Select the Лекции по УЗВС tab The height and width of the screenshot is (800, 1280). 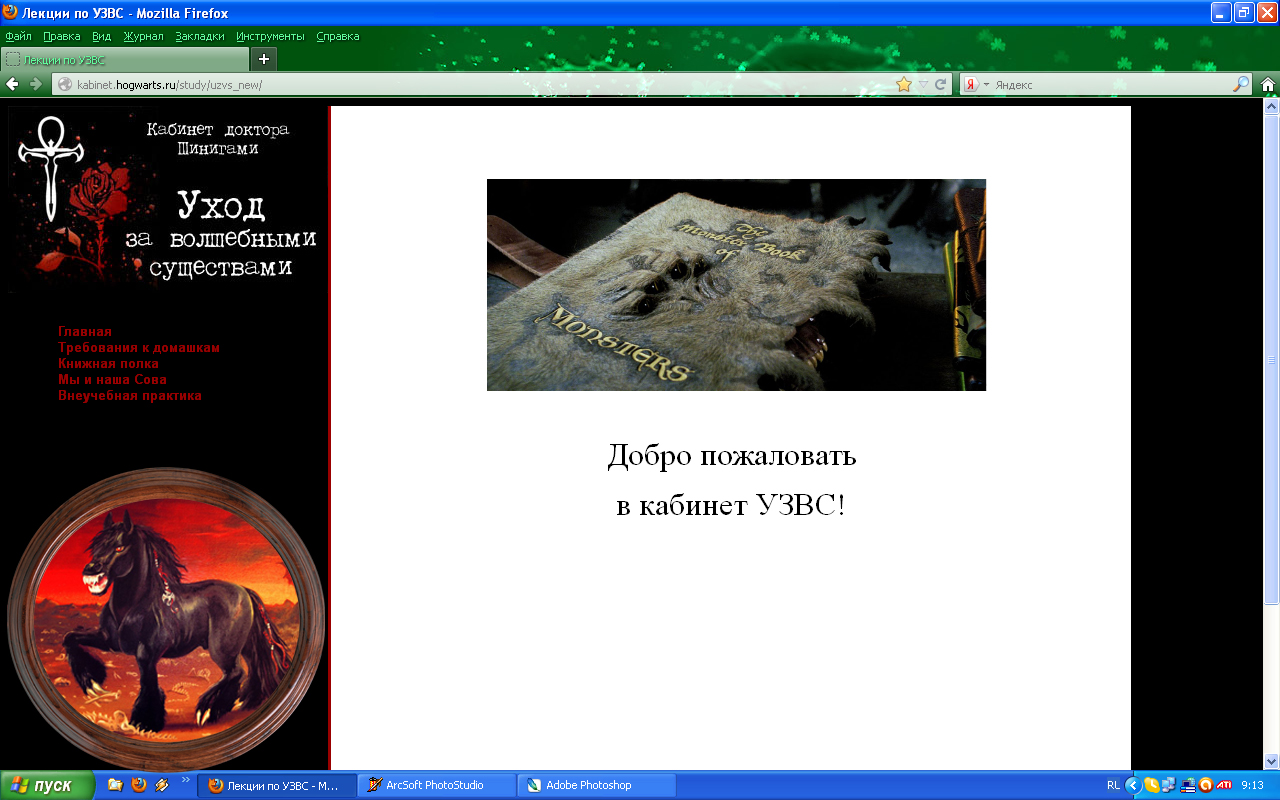coord(124,60)
